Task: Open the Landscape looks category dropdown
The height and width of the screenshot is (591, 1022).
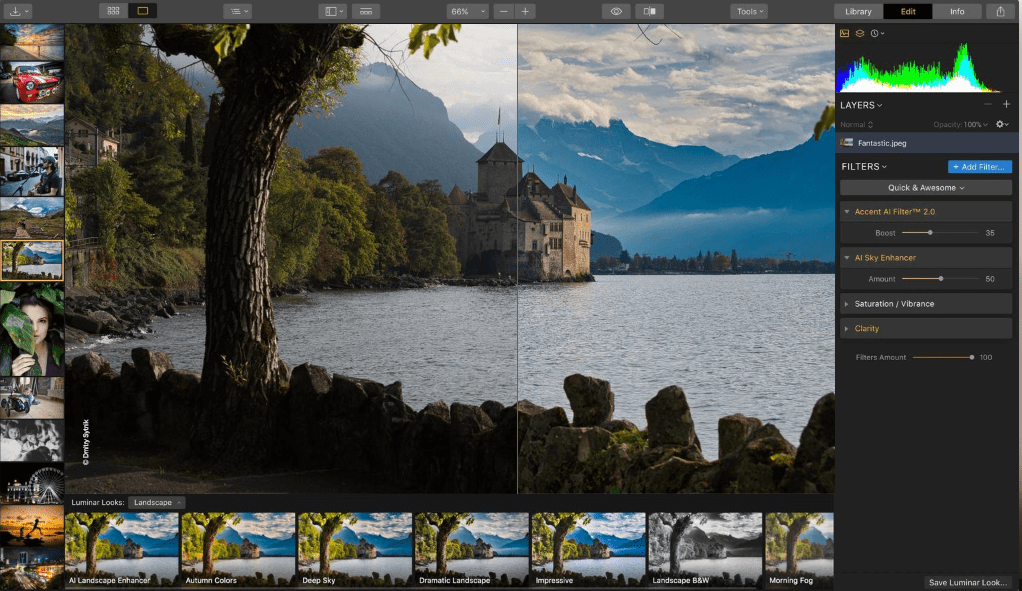Action: pos(156,502)
